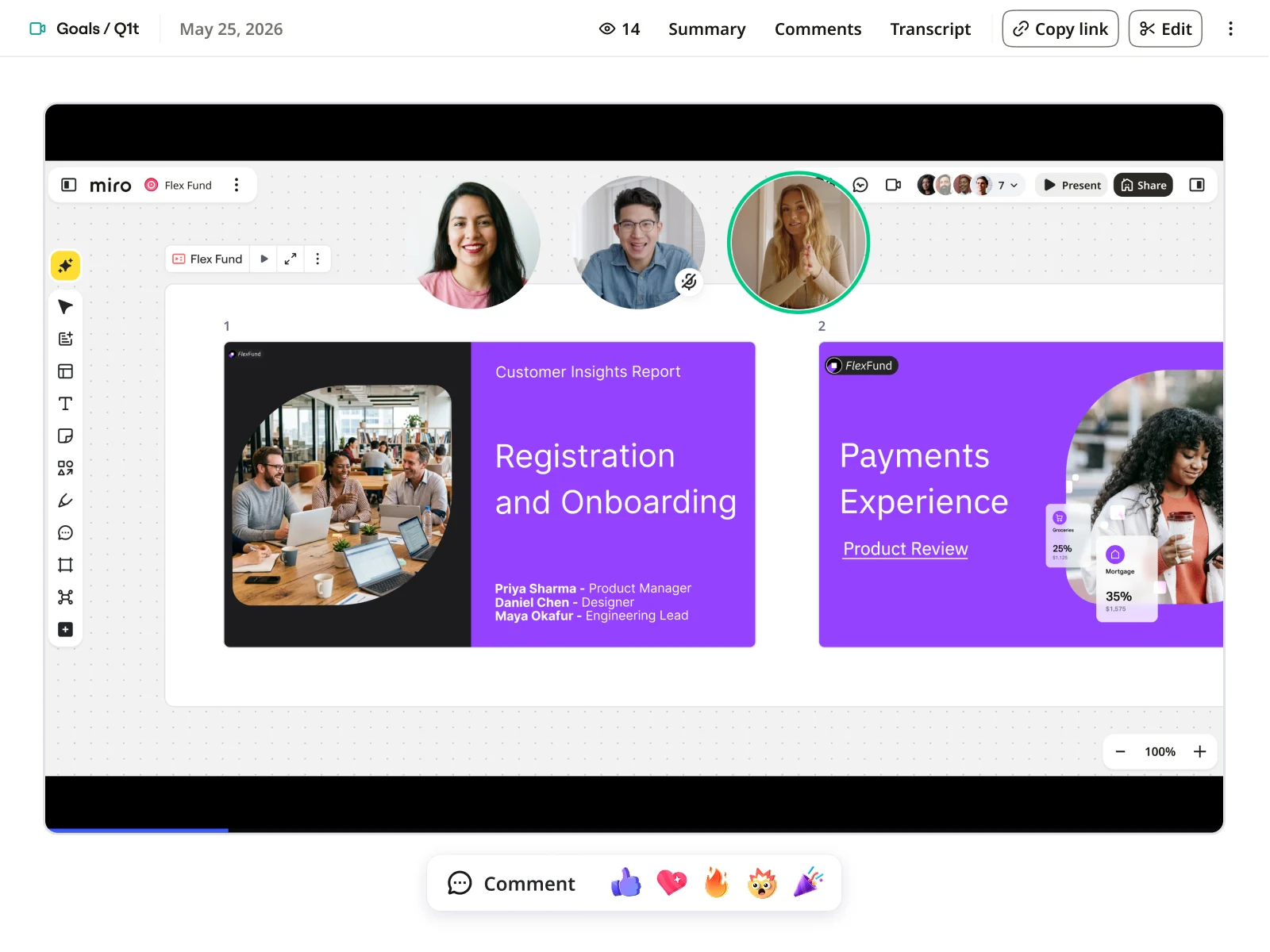Viewport: 1270px width, 952px height.
Task: Open more apps plus icon in toolbar
Action: click(66, 629)
